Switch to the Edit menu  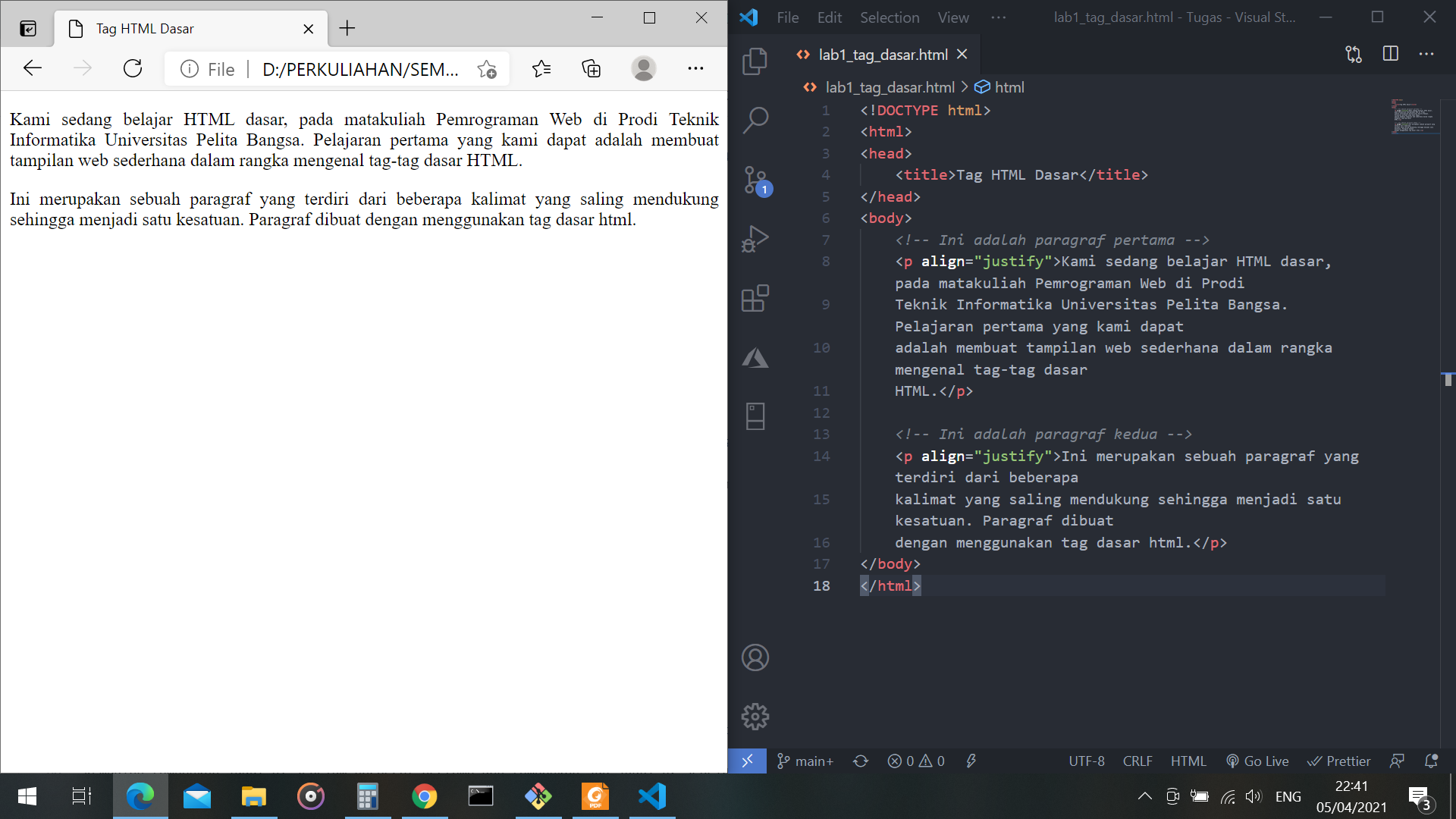(x=830, y=17)
